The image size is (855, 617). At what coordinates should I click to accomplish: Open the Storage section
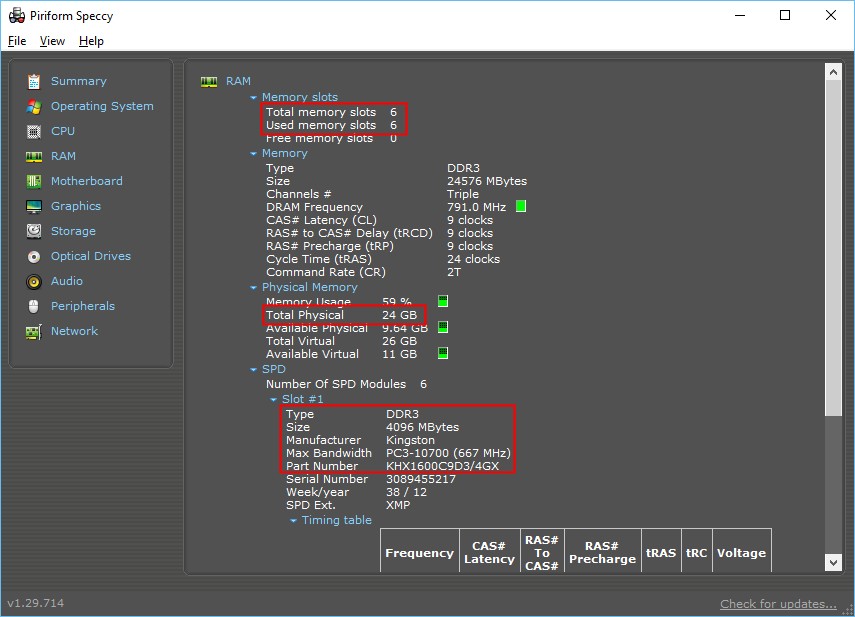click(73, 231)
